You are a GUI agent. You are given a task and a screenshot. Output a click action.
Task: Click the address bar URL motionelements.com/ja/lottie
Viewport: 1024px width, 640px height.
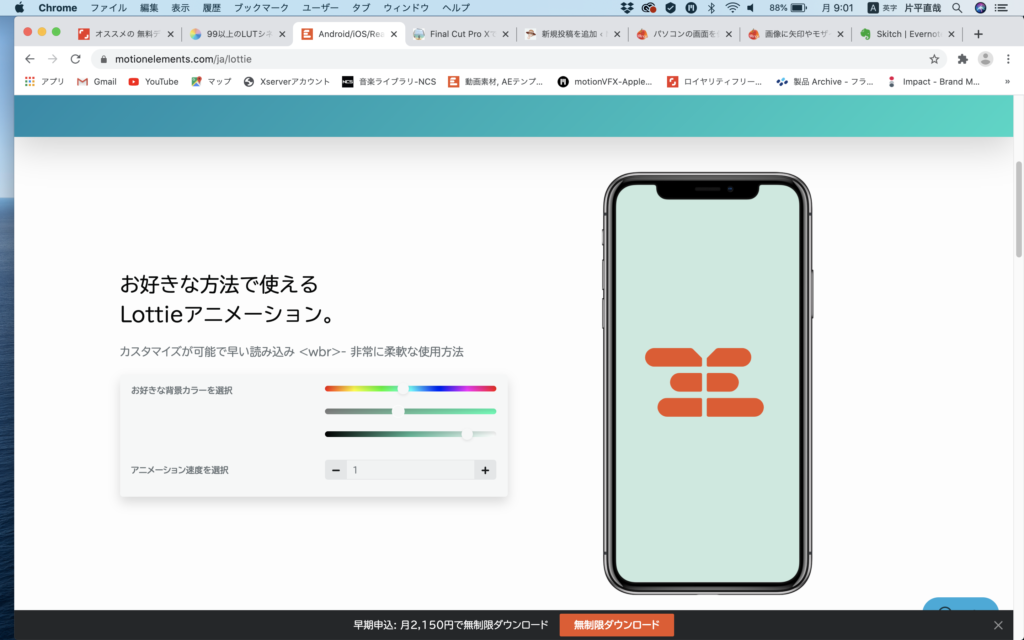point(183,59)
